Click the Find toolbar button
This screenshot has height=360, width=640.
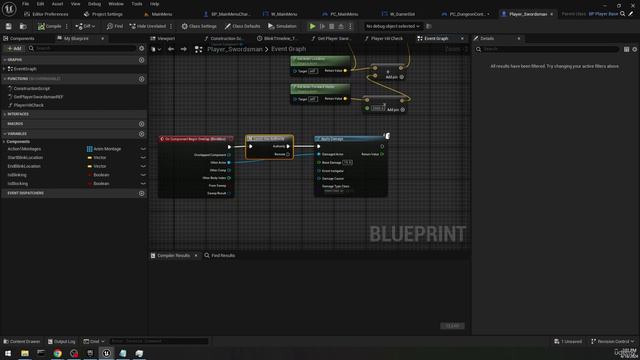click(x=114, y=26)
